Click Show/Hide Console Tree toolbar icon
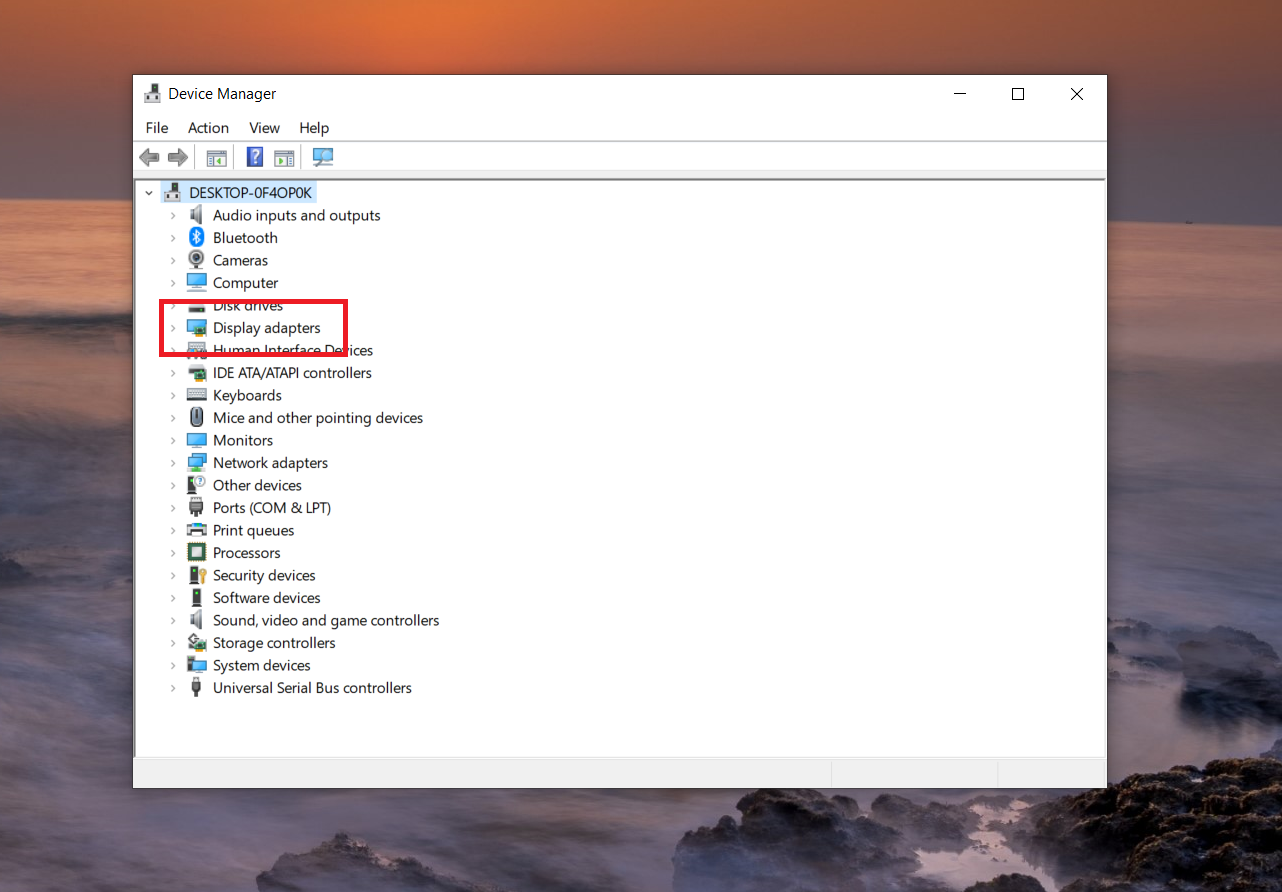The width and height of the screenshot is (1282, 892). 216,157
